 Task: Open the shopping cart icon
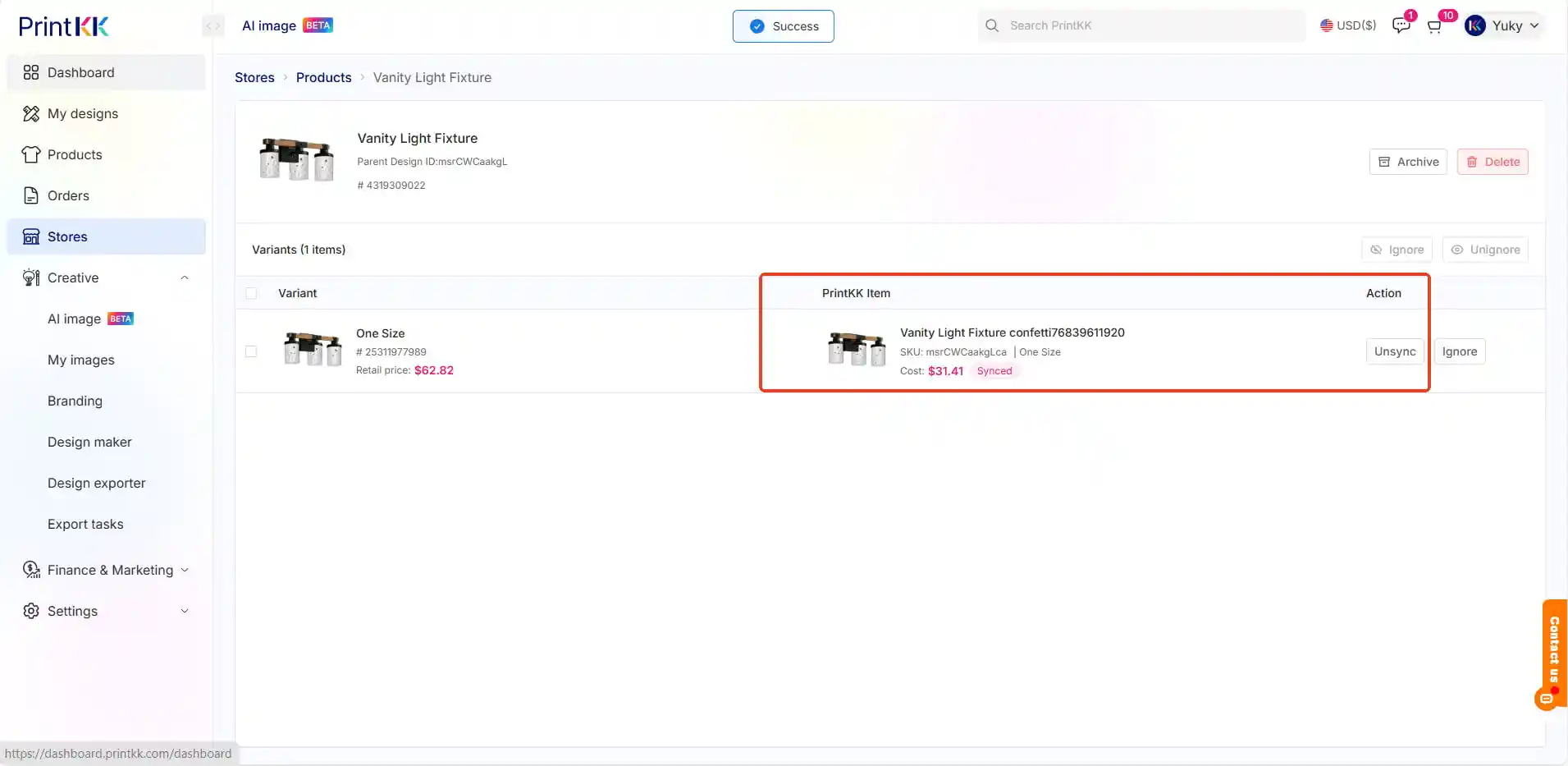pos(1434,26)
